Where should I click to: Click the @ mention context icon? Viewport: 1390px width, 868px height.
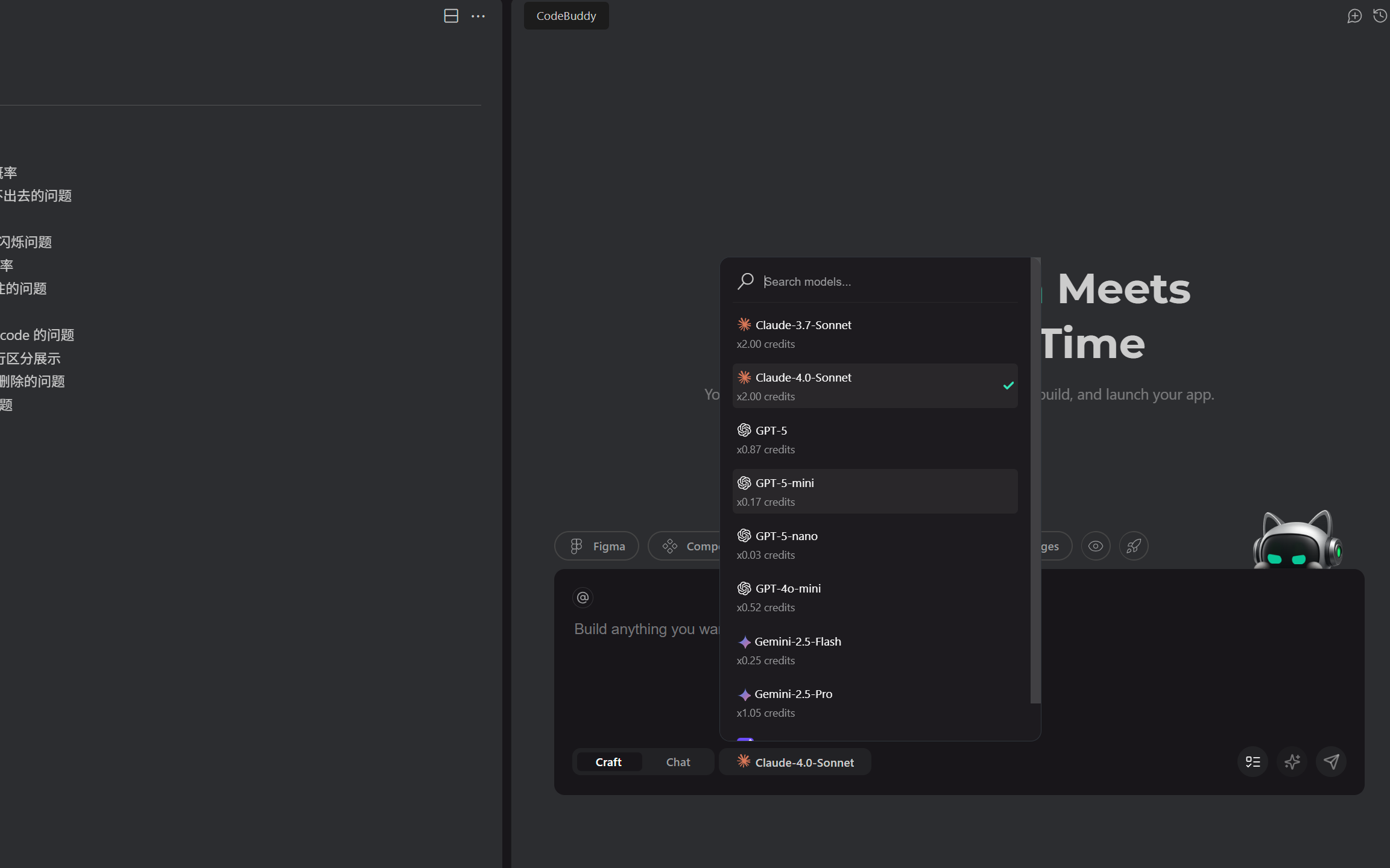583,597
